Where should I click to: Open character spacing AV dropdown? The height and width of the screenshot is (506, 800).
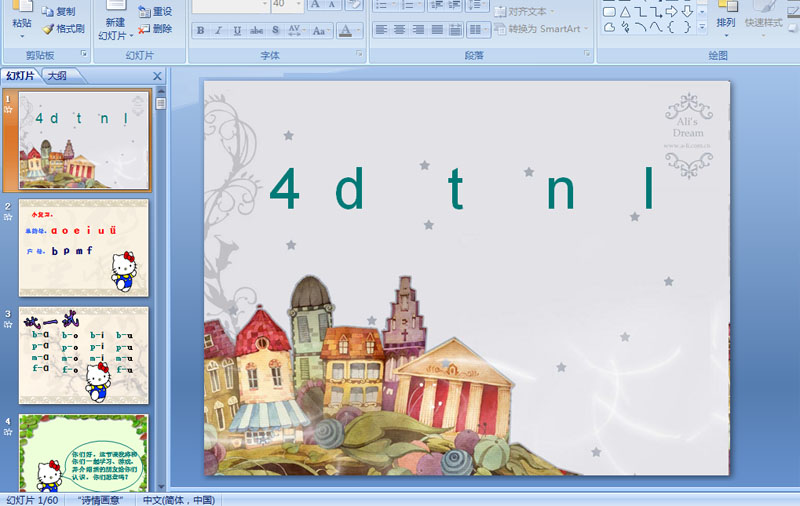coord(295,31)
